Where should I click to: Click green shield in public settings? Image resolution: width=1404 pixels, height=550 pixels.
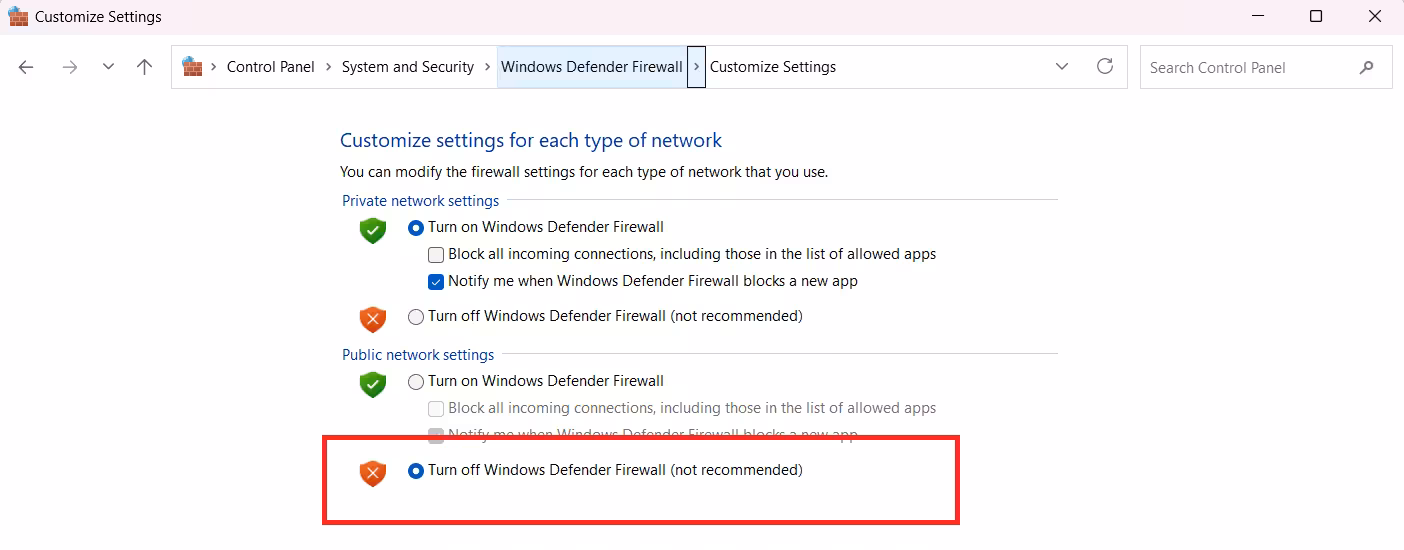click(373, 384)
